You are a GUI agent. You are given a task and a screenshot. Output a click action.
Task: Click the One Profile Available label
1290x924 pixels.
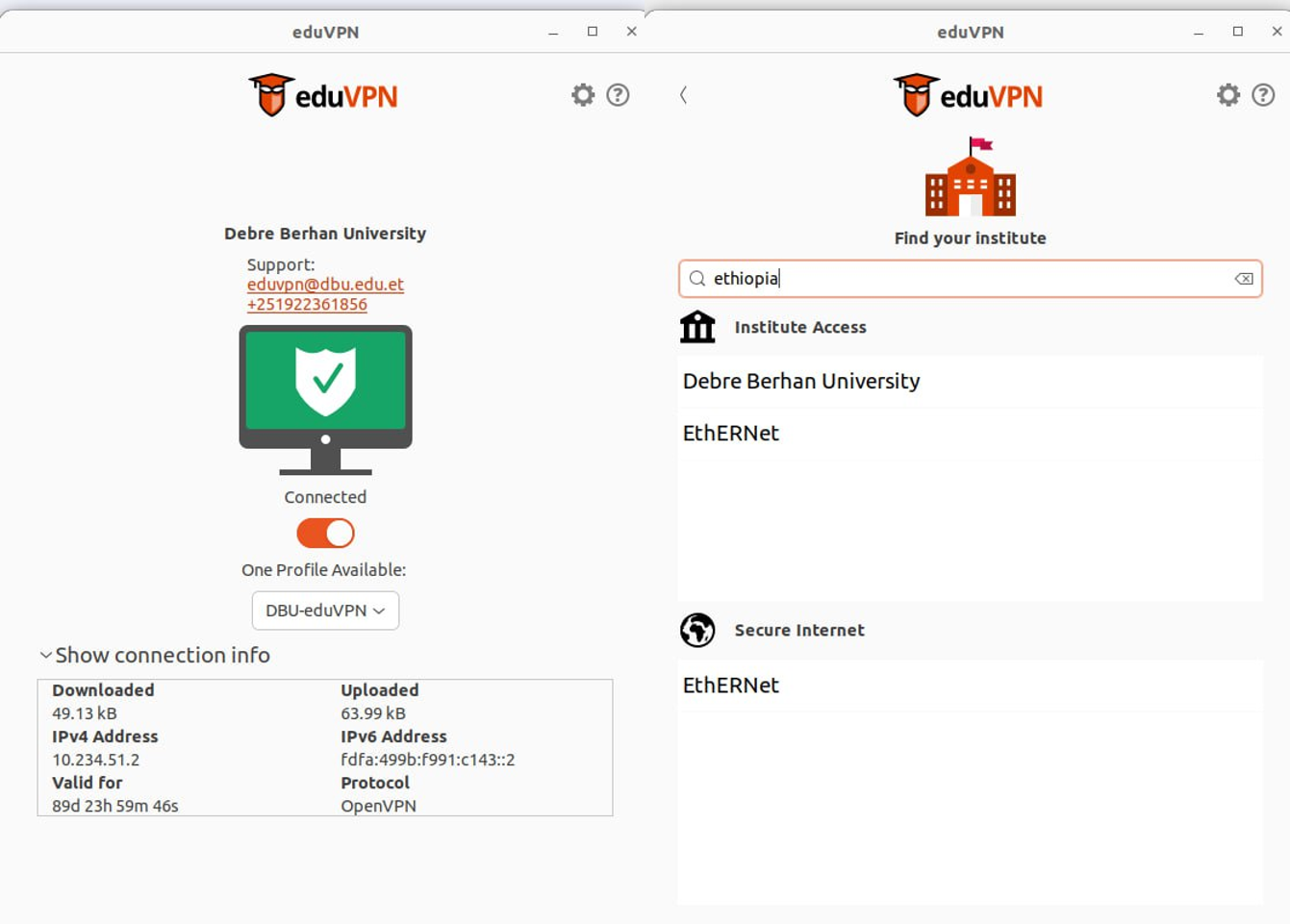coord(324,570)
